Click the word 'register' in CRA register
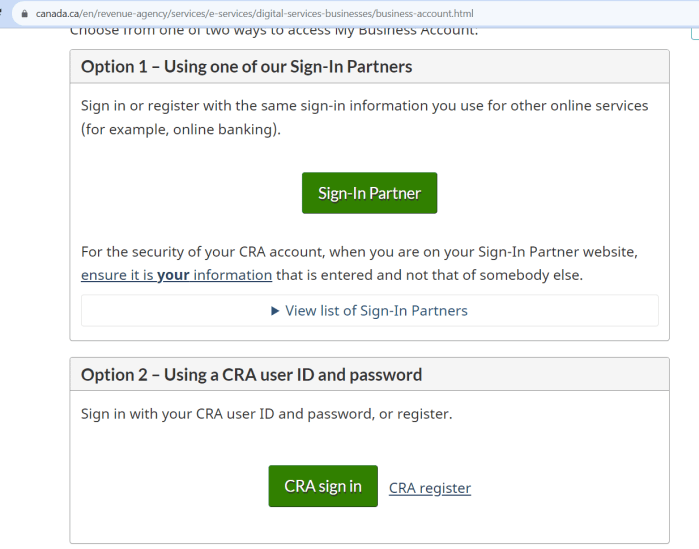699x549 pixels. coord(445,488)
